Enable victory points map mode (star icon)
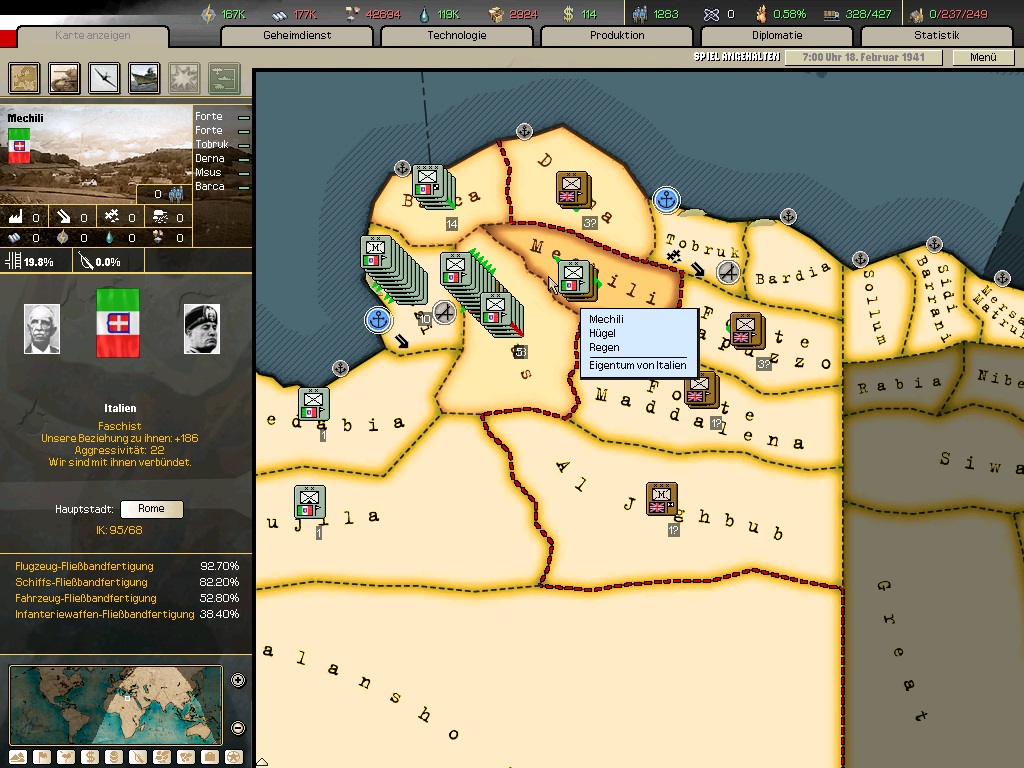 (x=233, y=757)
